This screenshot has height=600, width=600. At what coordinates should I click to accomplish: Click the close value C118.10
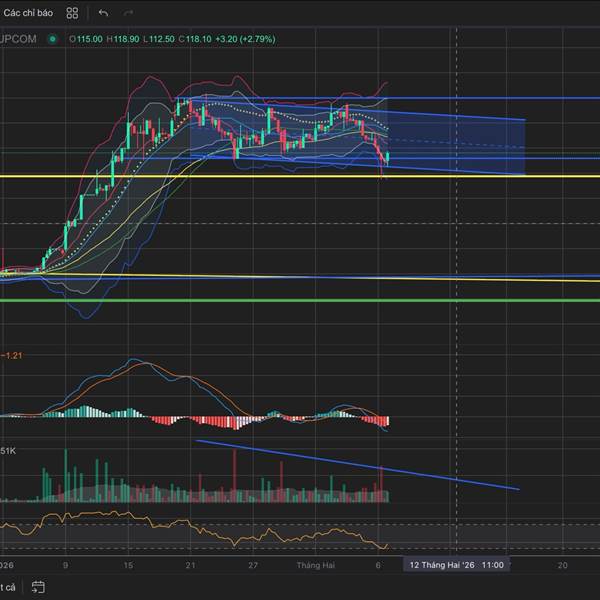(x=195, y=39)
